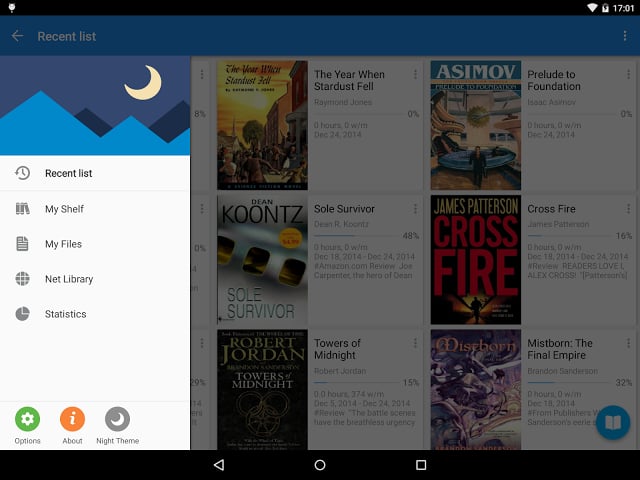Open Recent list from the drawer
Screen dimensions: 640x480
68,174
